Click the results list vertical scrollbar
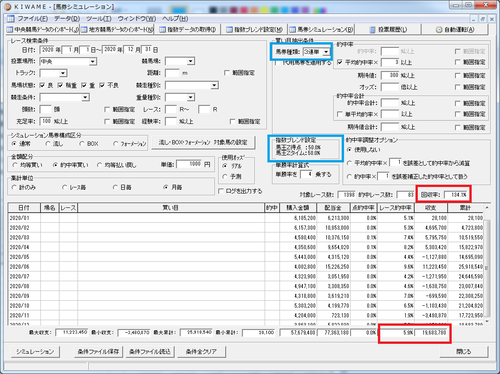 tap(487, 264)
